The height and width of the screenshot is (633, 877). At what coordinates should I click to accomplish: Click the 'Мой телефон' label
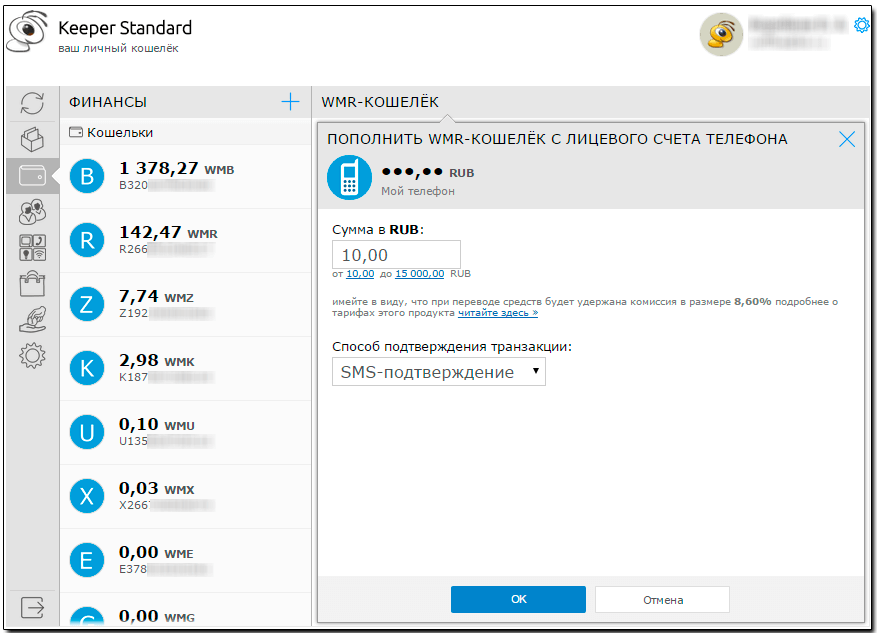(418, 191)
